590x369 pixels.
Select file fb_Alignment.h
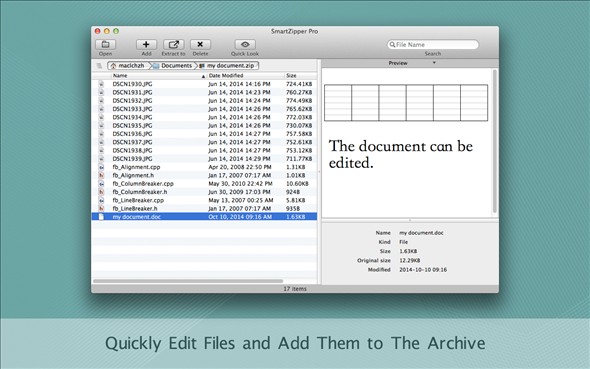(204, 175)
